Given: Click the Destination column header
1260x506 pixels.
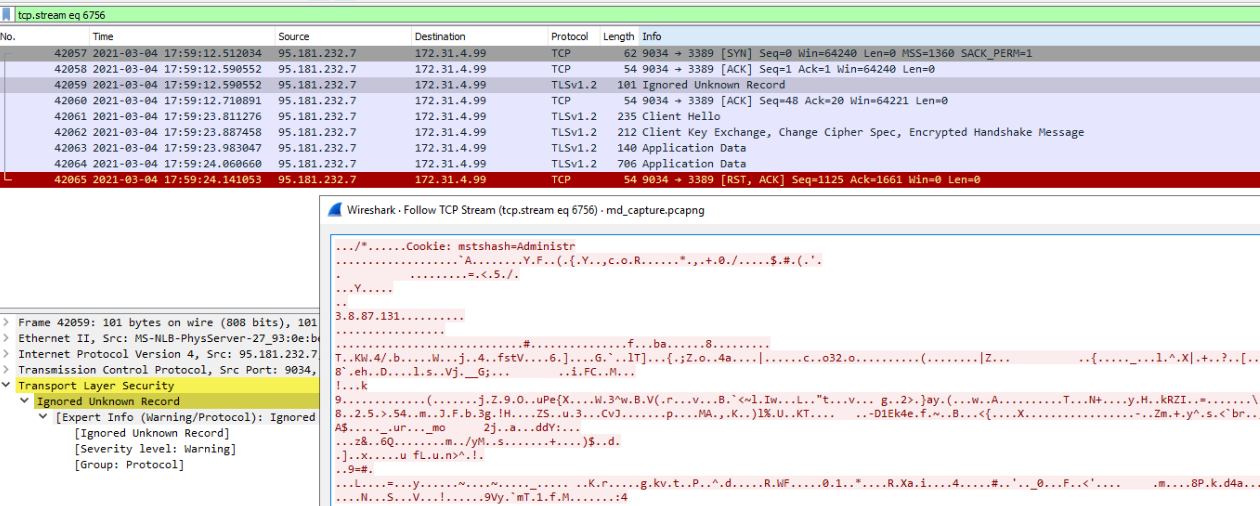Looking at the screenshot, I should [x=440, y=37].
